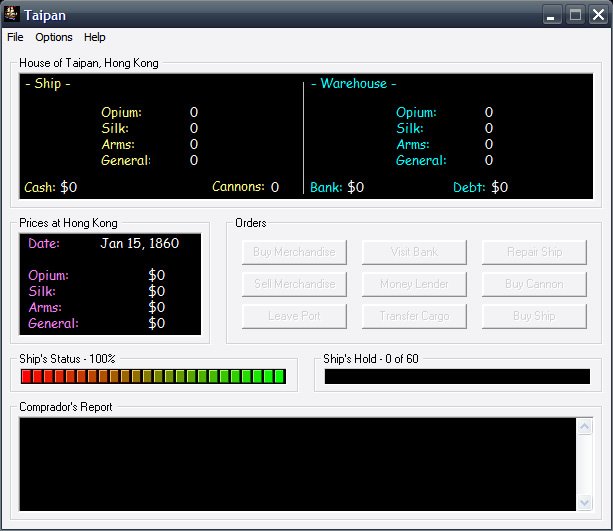Maximize the Taipan window
The width and height of the screenshot is (613, 531).
pos(575,15)
